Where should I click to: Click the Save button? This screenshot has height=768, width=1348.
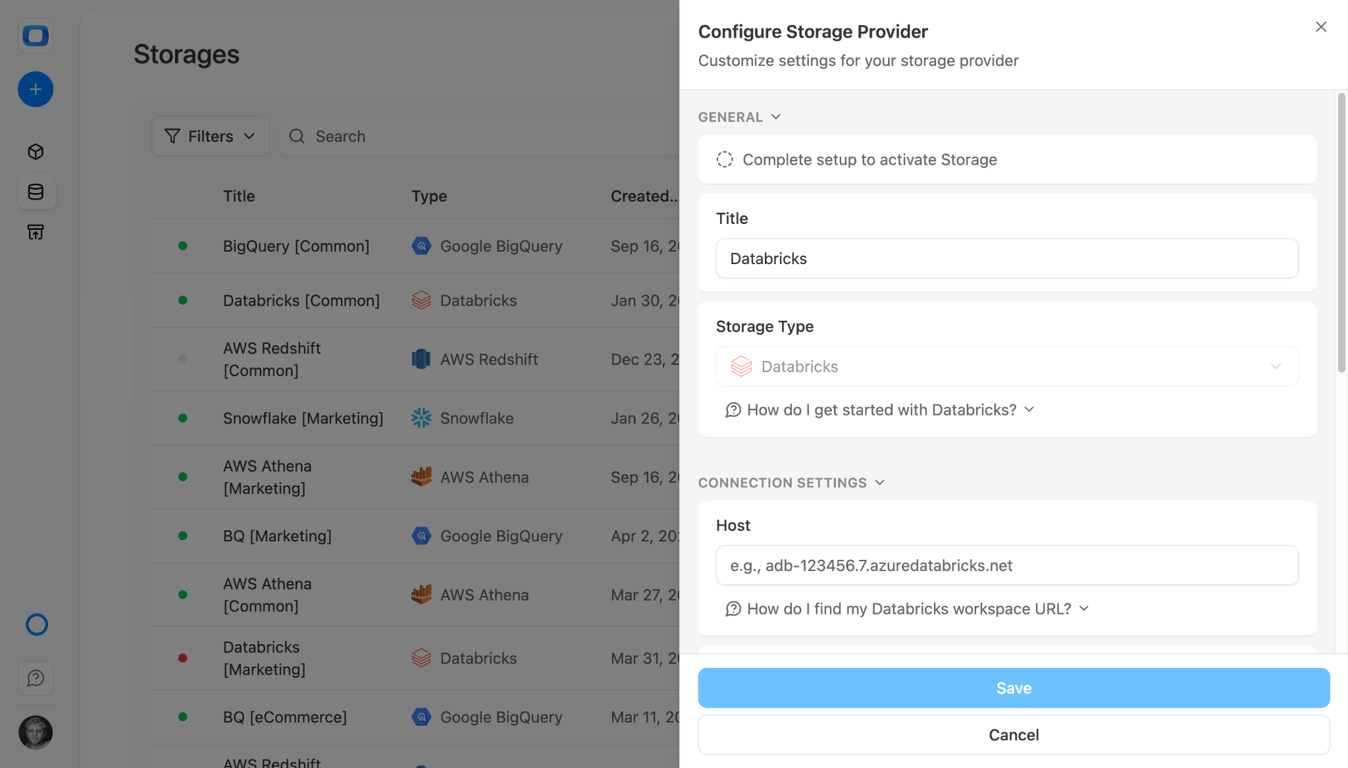click(x=1013, y=688)
